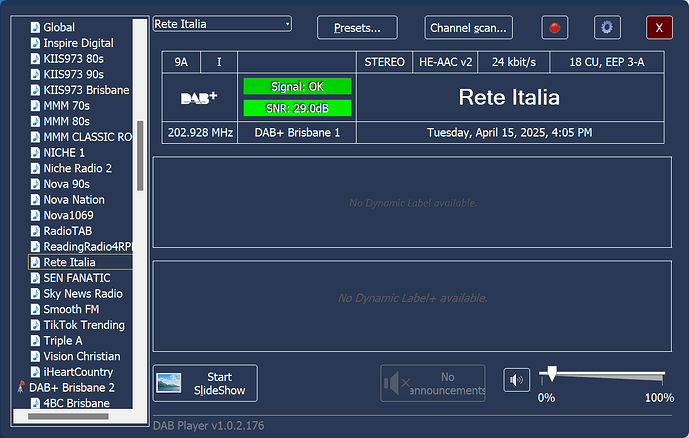The image size is (689, 438).
Task: Select Smooth FM in the station list
Action: coord(70,310)
